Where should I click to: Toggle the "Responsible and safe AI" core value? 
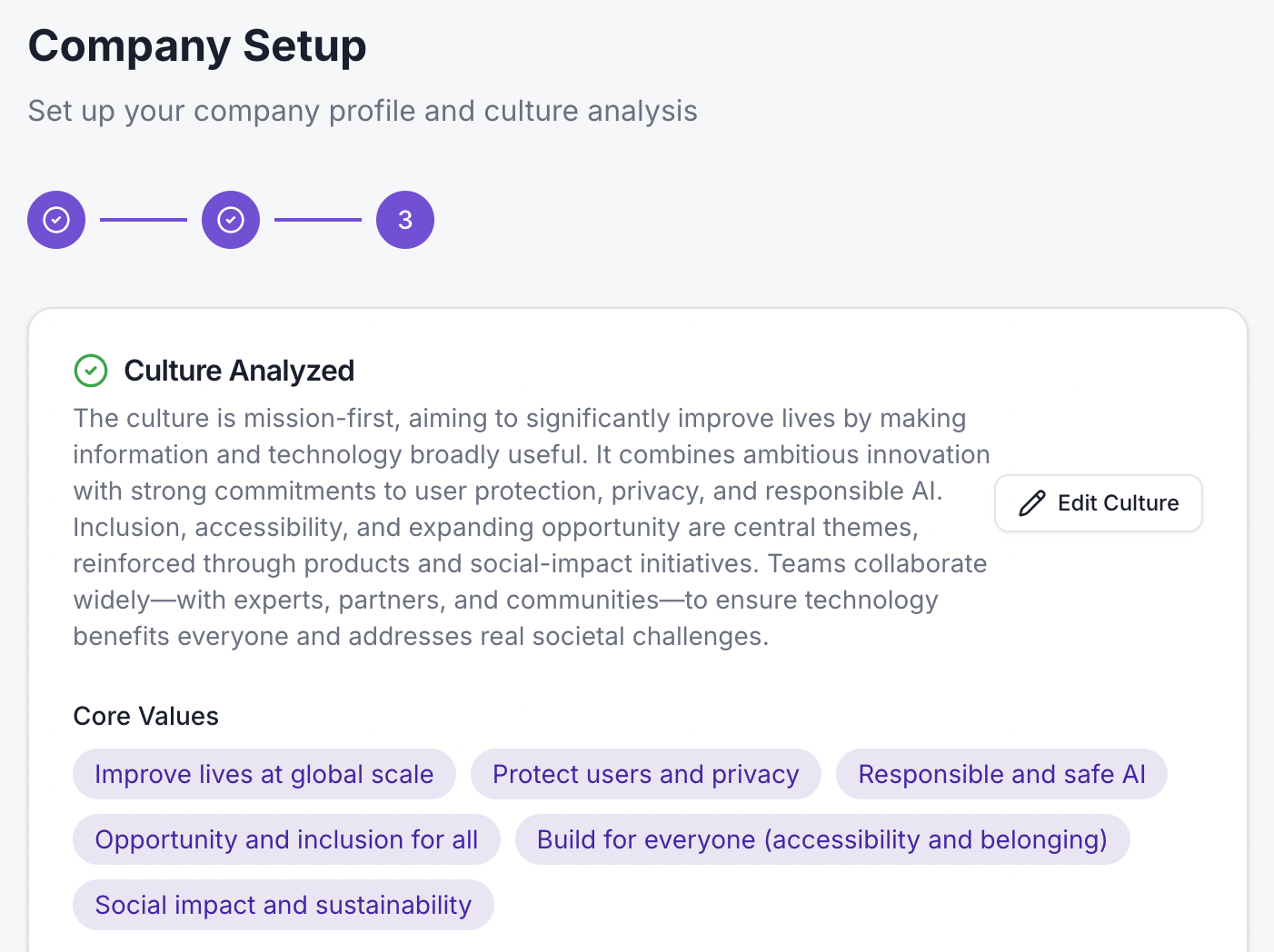pyautogui.click(x=1000, y=774)
